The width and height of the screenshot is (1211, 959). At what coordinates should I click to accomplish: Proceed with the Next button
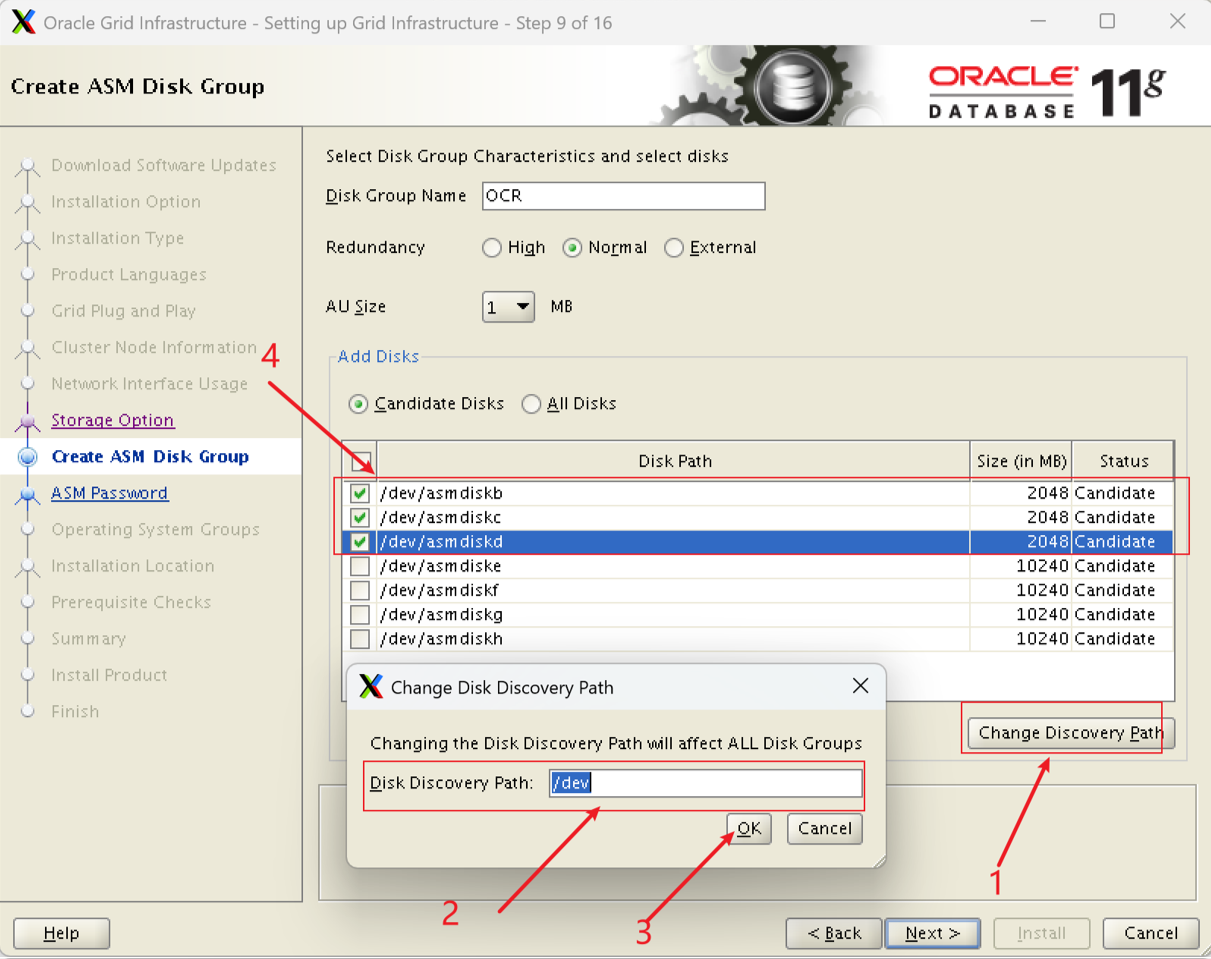[x=933, y=933]
